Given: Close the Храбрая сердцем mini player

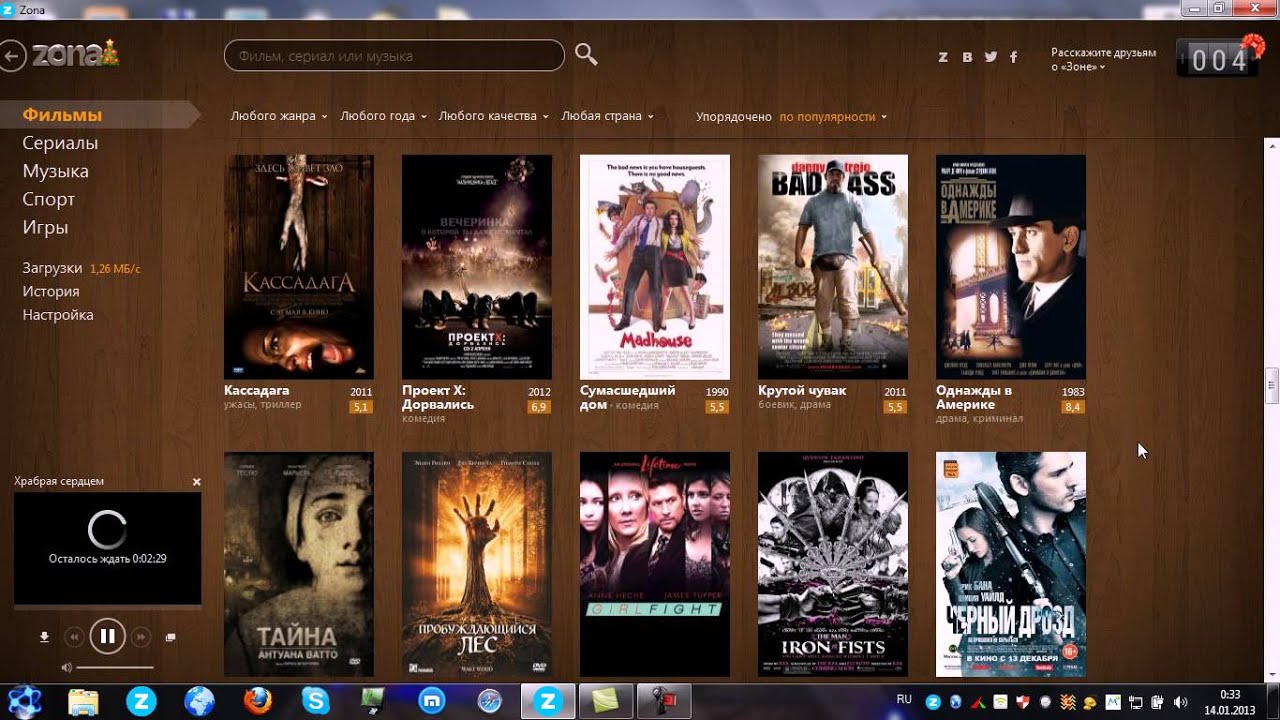Looking at the screenshot, I should click(x=197, y=482).
